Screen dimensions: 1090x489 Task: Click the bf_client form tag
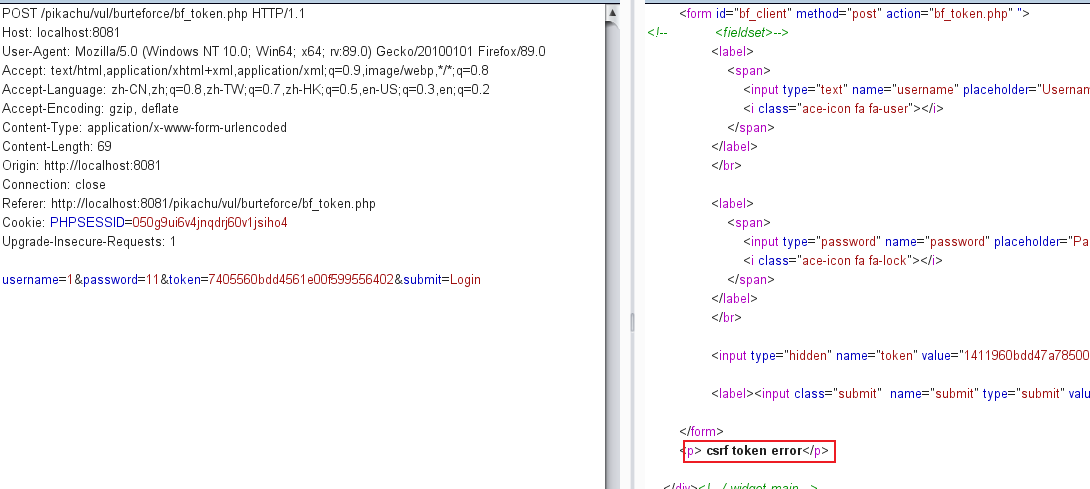pyautogui.click(x=853, y=14)
